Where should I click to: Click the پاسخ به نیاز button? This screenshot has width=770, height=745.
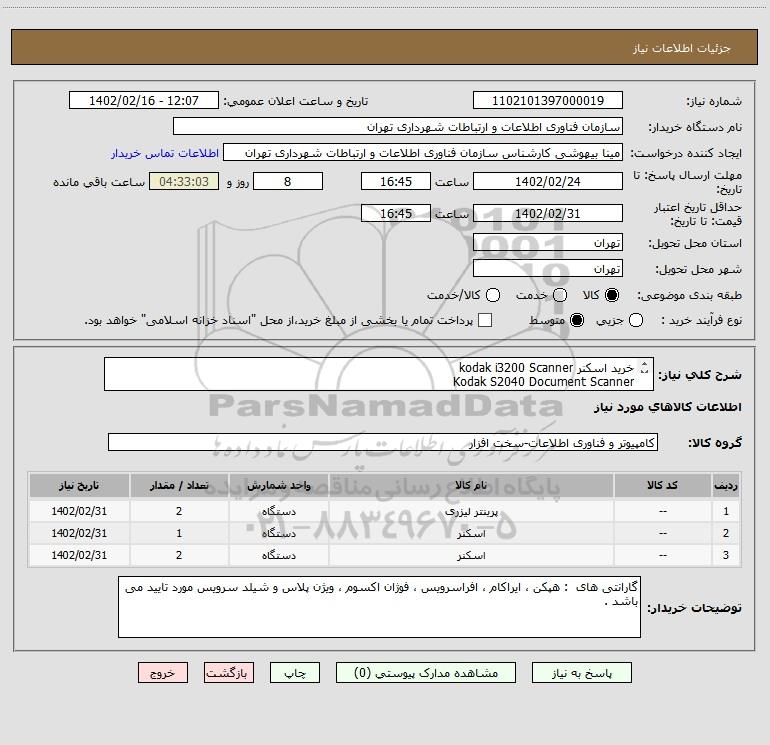point(581,673)
